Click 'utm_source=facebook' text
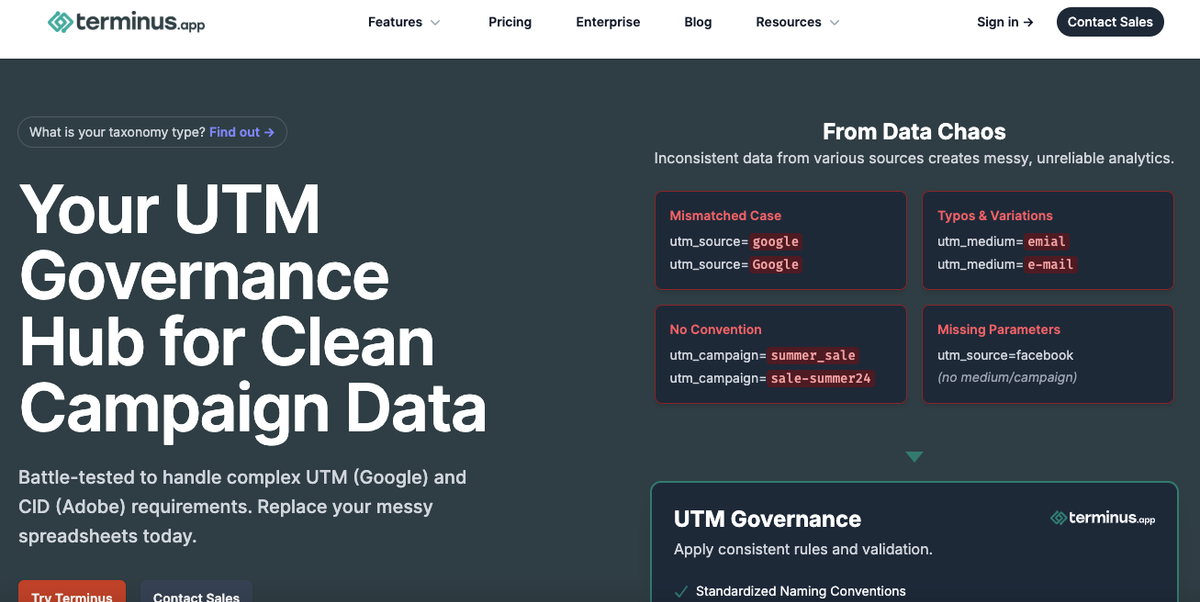This screenshot has height=602, width=1200. click(x=1005, y=355)
